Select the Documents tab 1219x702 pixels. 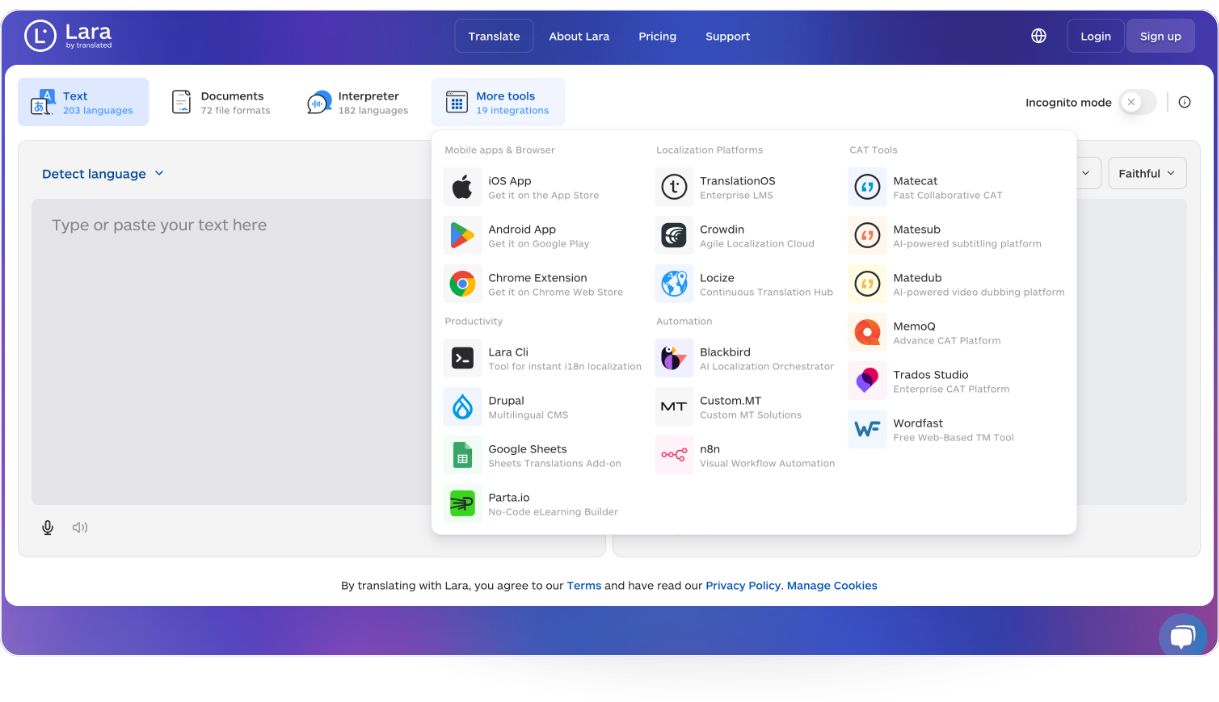pyautogui.click(x=221, y=102)
